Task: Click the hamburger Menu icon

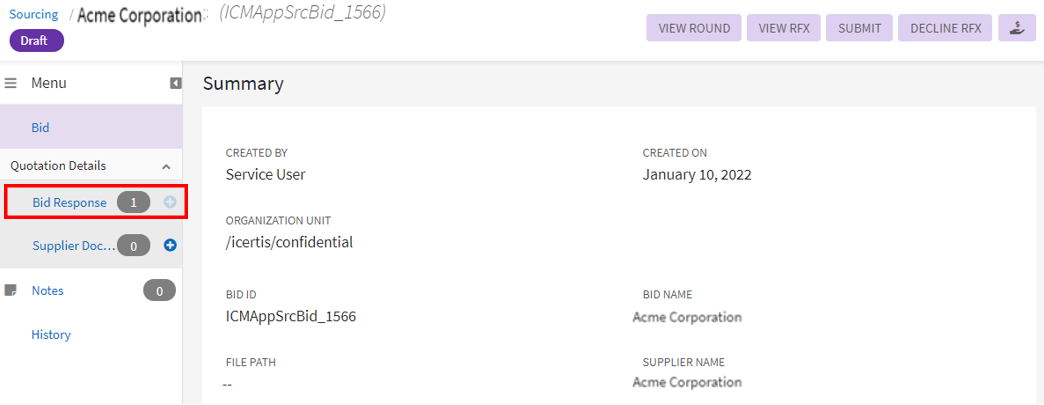Action: [12, 84]
